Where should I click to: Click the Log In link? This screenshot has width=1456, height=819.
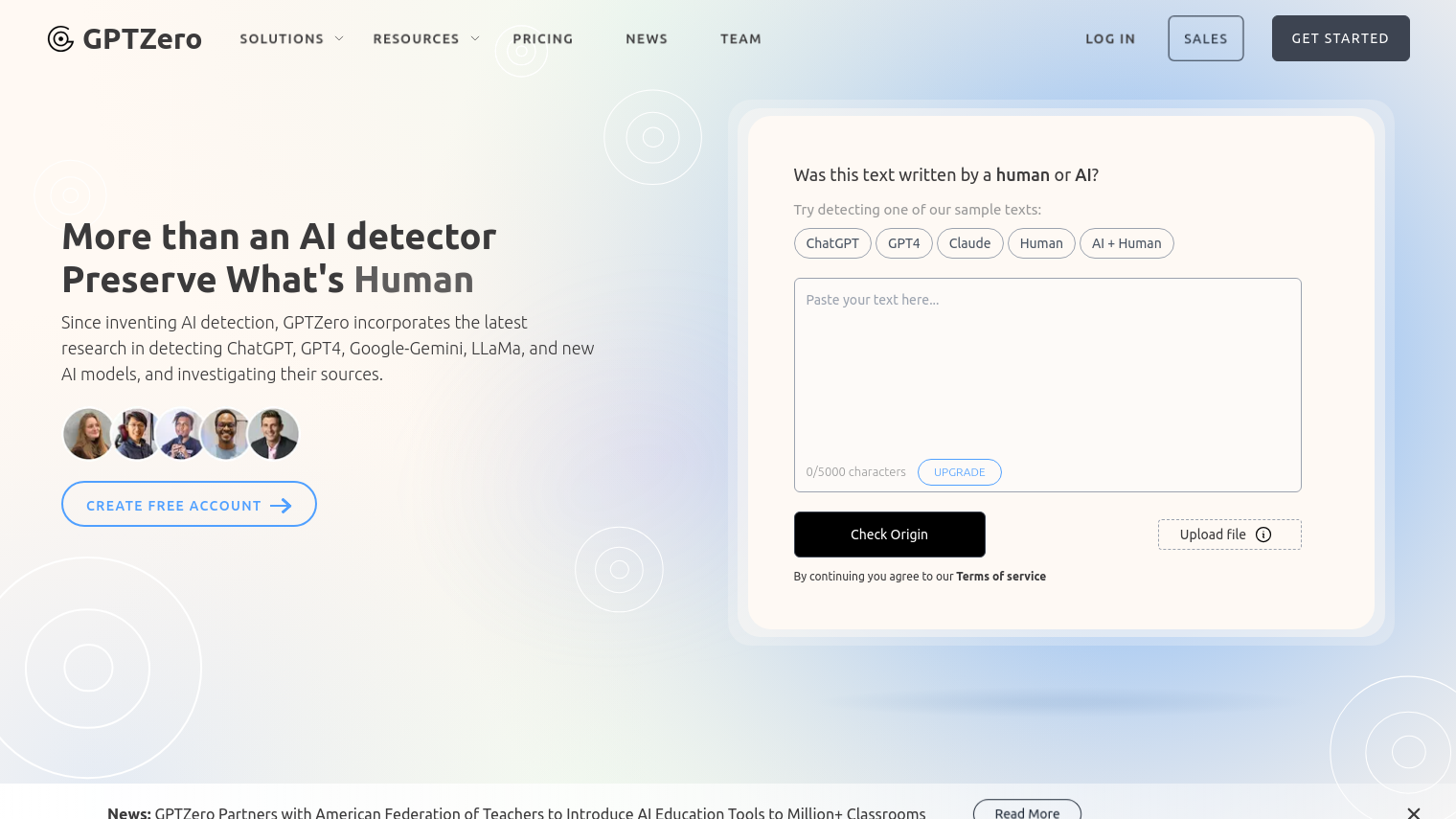click(1110, 39)
